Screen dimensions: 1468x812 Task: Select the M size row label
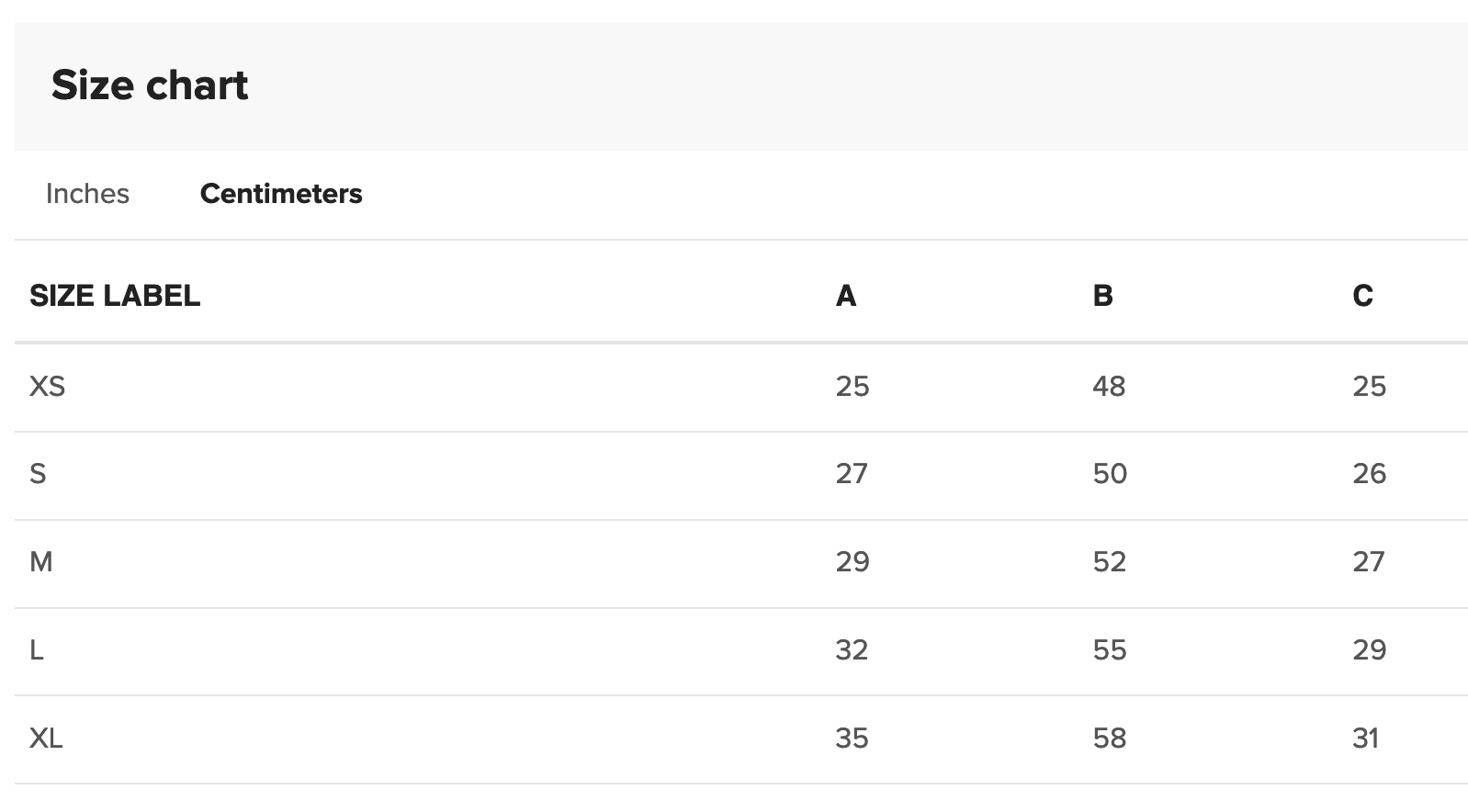40,562
